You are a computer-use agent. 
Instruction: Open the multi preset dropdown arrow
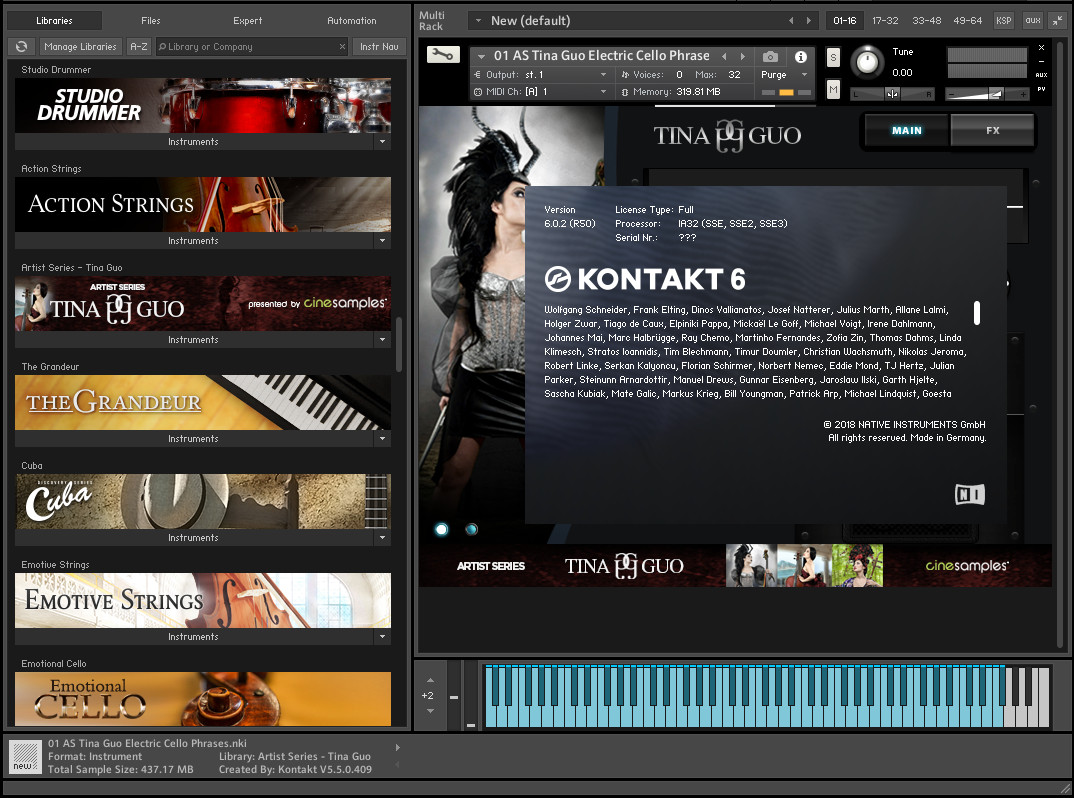pyautogui.click(x=478, y=21)
